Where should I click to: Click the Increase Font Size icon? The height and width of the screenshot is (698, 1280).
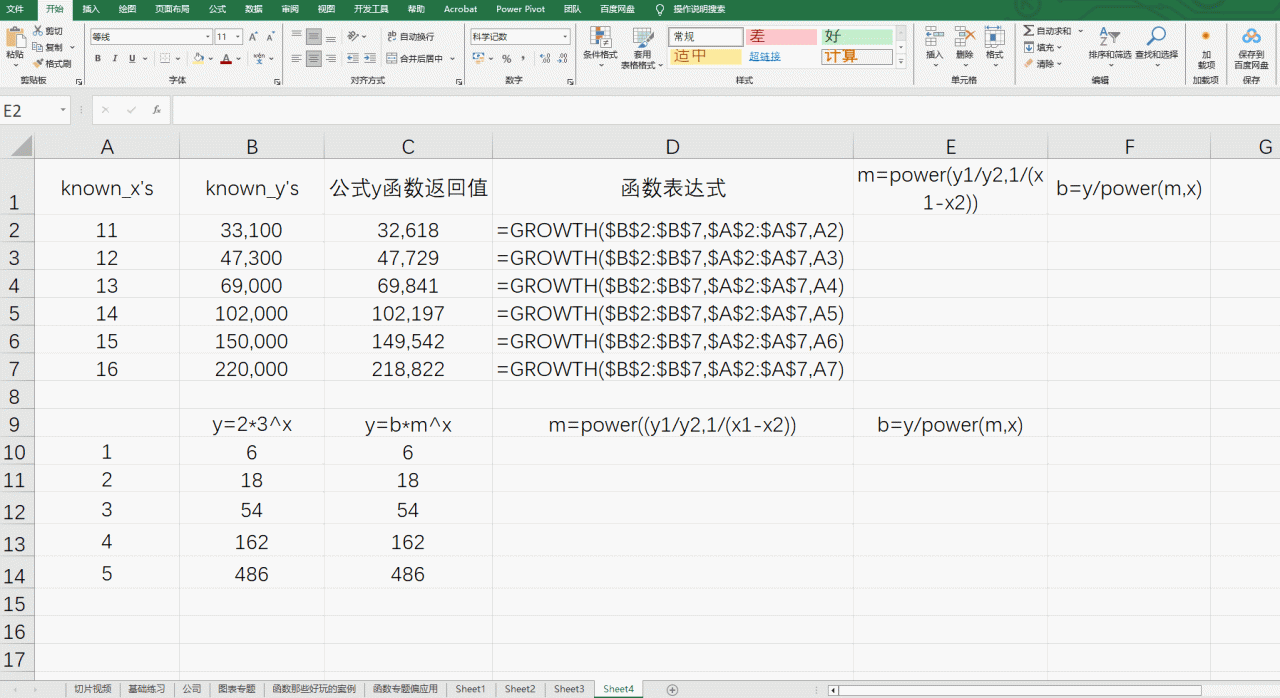click(254, 37)
